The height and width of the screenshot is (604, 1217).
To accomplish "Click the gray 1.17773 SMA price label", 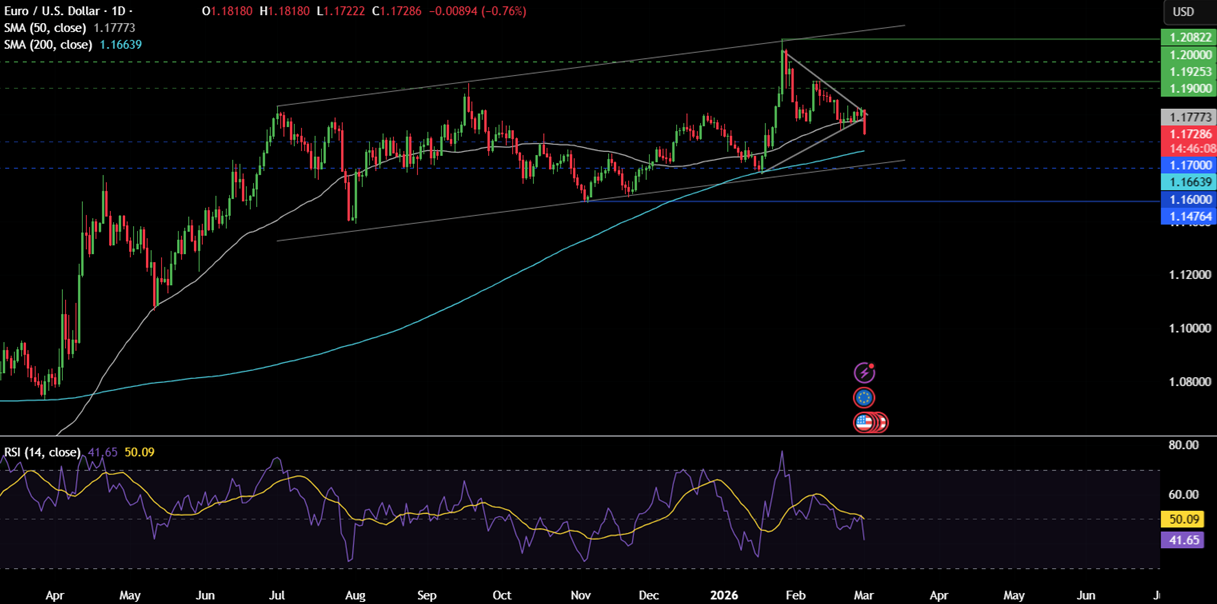I will pyautogui.click(x=1186, y=117).
